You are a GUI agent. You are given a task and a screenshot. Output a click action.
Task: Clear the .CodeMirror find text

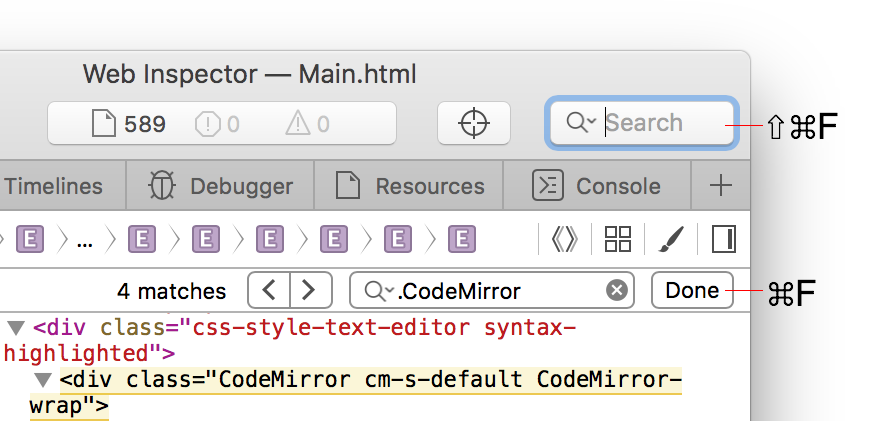617,290
